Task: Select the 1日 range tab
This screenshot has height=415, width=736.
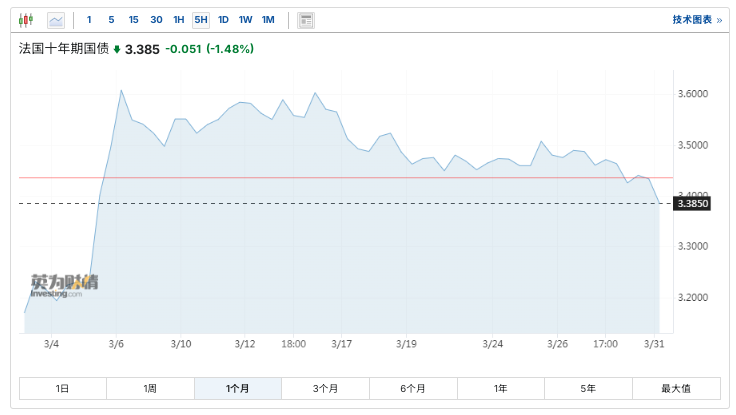Action: point(63,388)
